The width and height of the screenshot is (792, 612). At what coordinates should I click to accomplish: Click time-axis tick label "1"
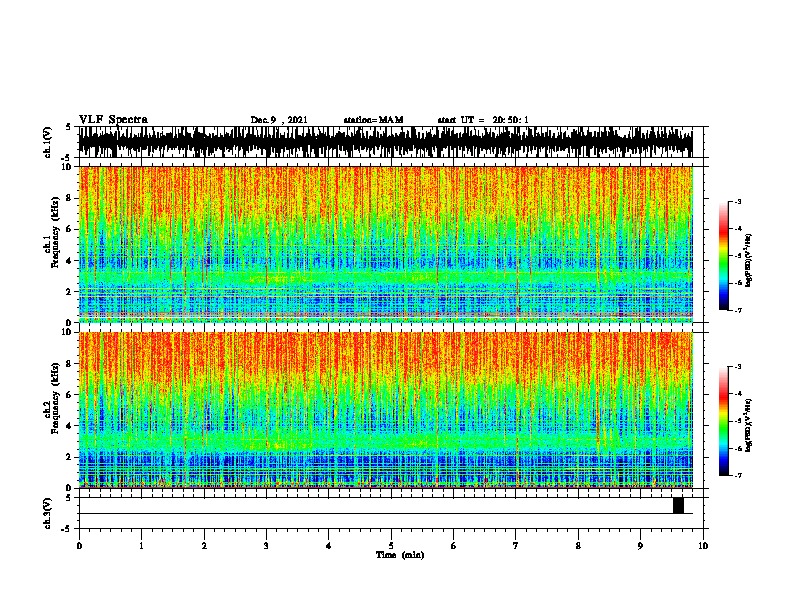(141, 546)
